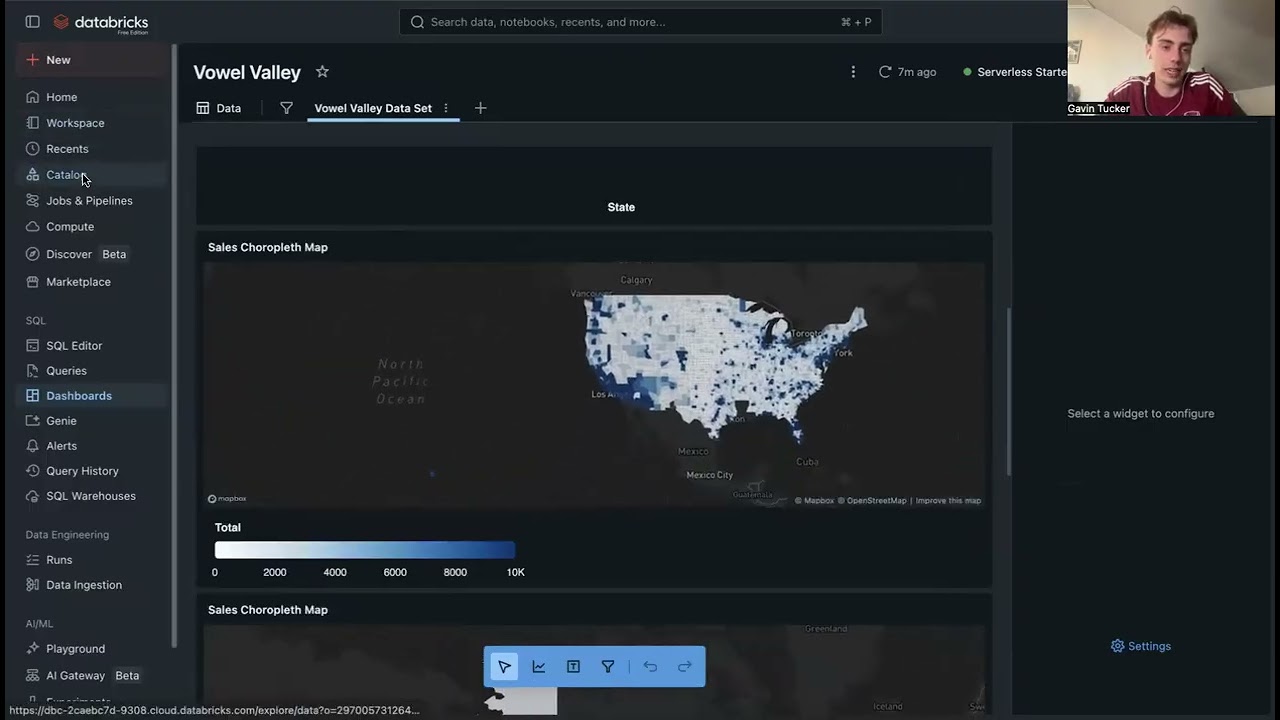Open the filter tab icon

click(x=286, y=108)
